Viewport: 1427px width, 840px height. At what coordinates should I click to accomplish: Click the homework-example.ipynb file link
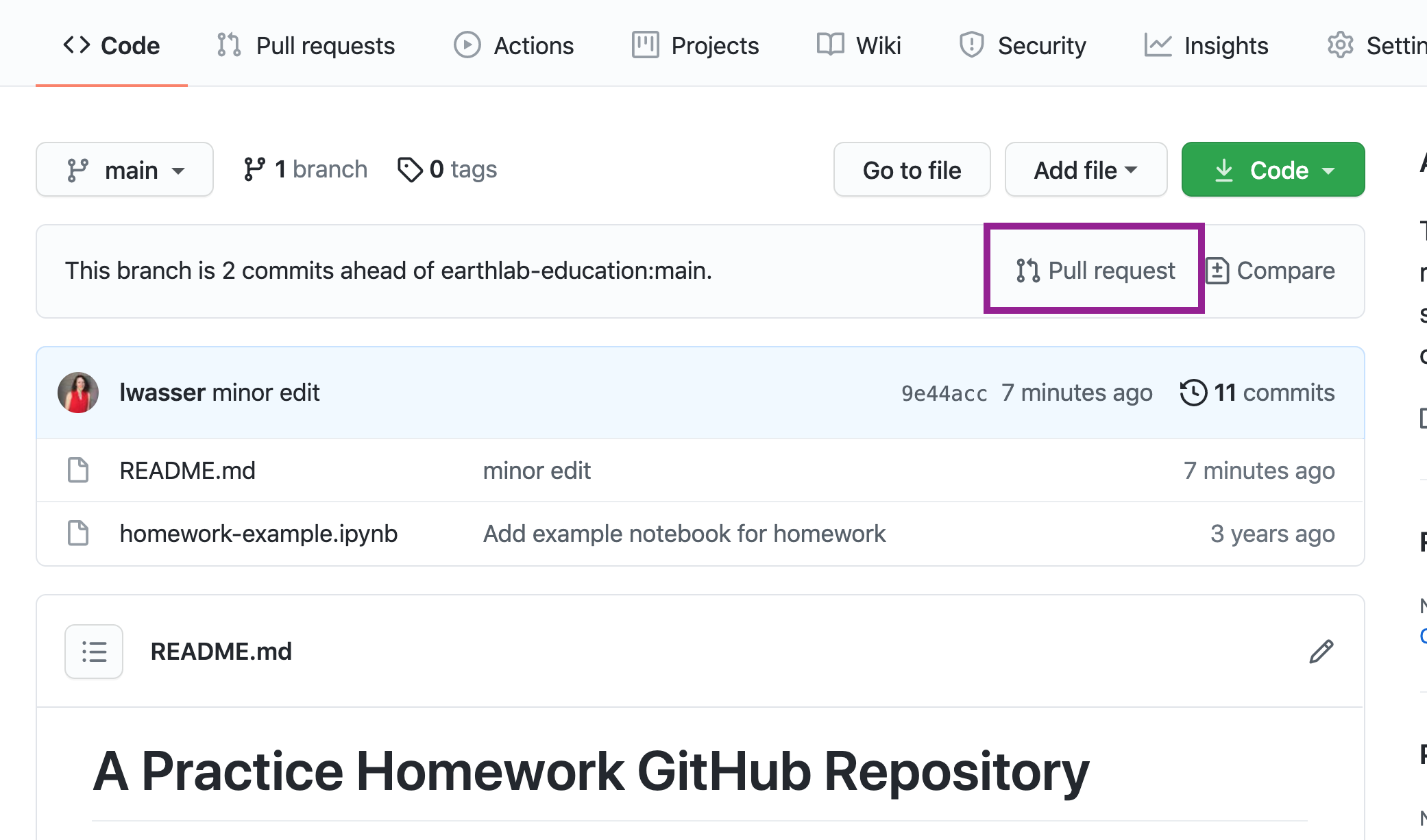(257, 533)
